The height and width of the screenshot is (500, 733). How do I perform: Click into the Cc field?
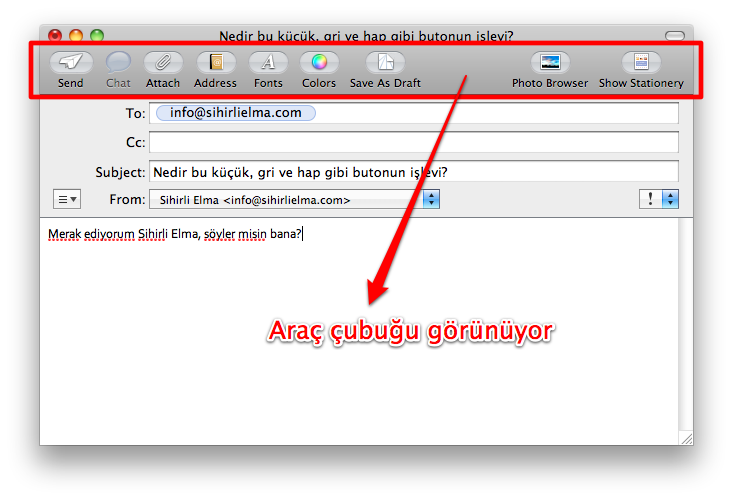[413, 142]
